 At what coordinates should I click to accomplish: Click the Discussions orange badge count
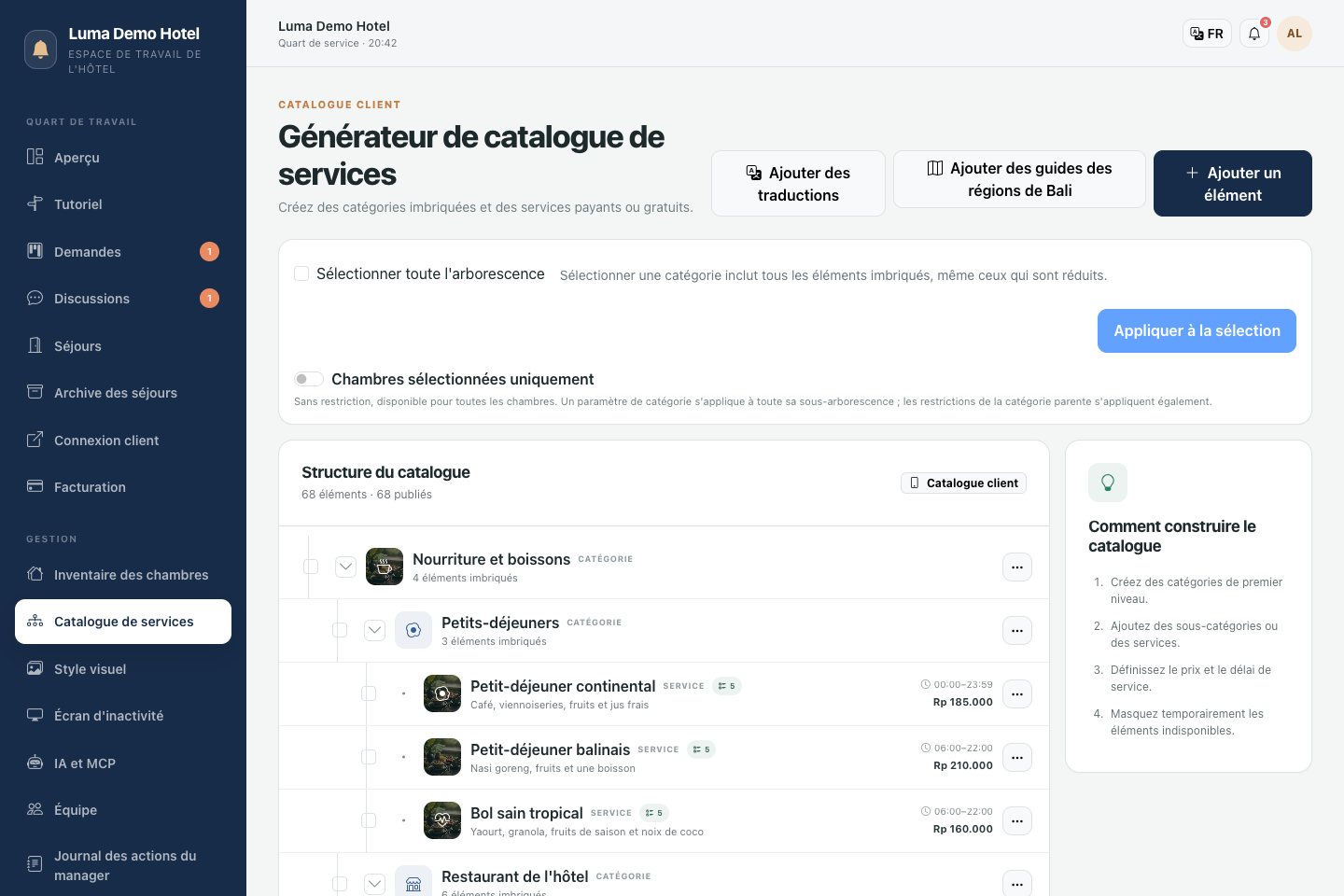coord(209,298)
